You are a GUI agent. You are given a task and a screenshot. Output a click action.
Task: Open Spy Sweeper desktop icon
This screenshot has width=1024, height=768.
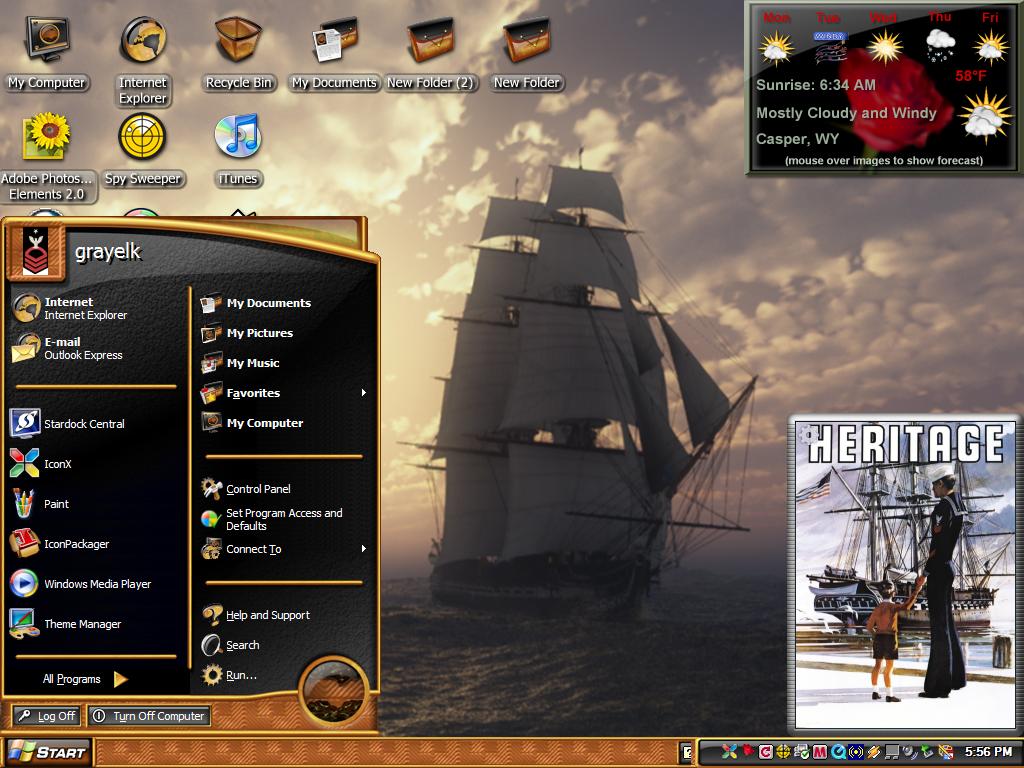tap(142, 149)
